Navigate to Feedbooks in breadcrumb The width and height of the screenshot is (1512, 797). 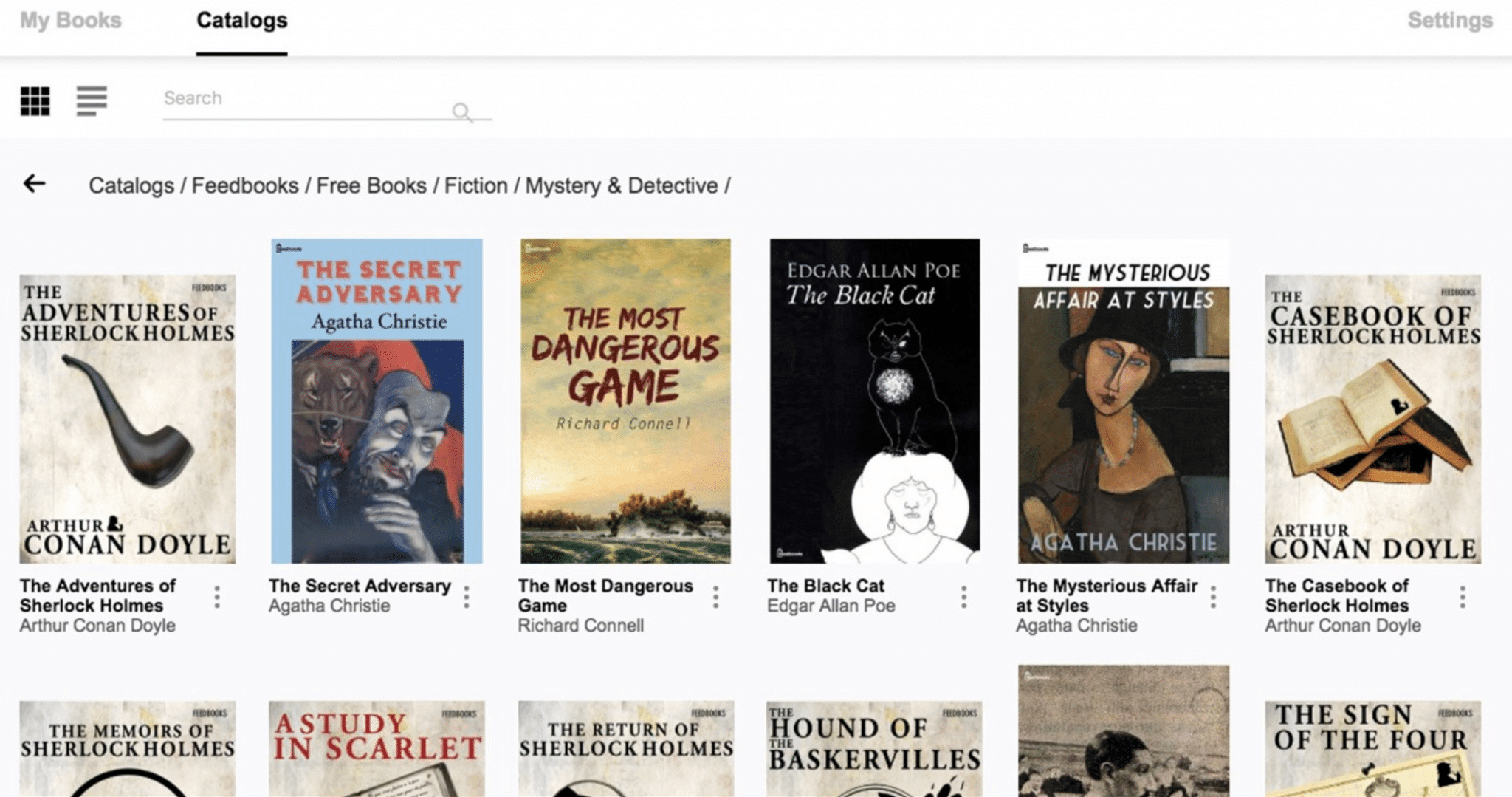(245, 185)
